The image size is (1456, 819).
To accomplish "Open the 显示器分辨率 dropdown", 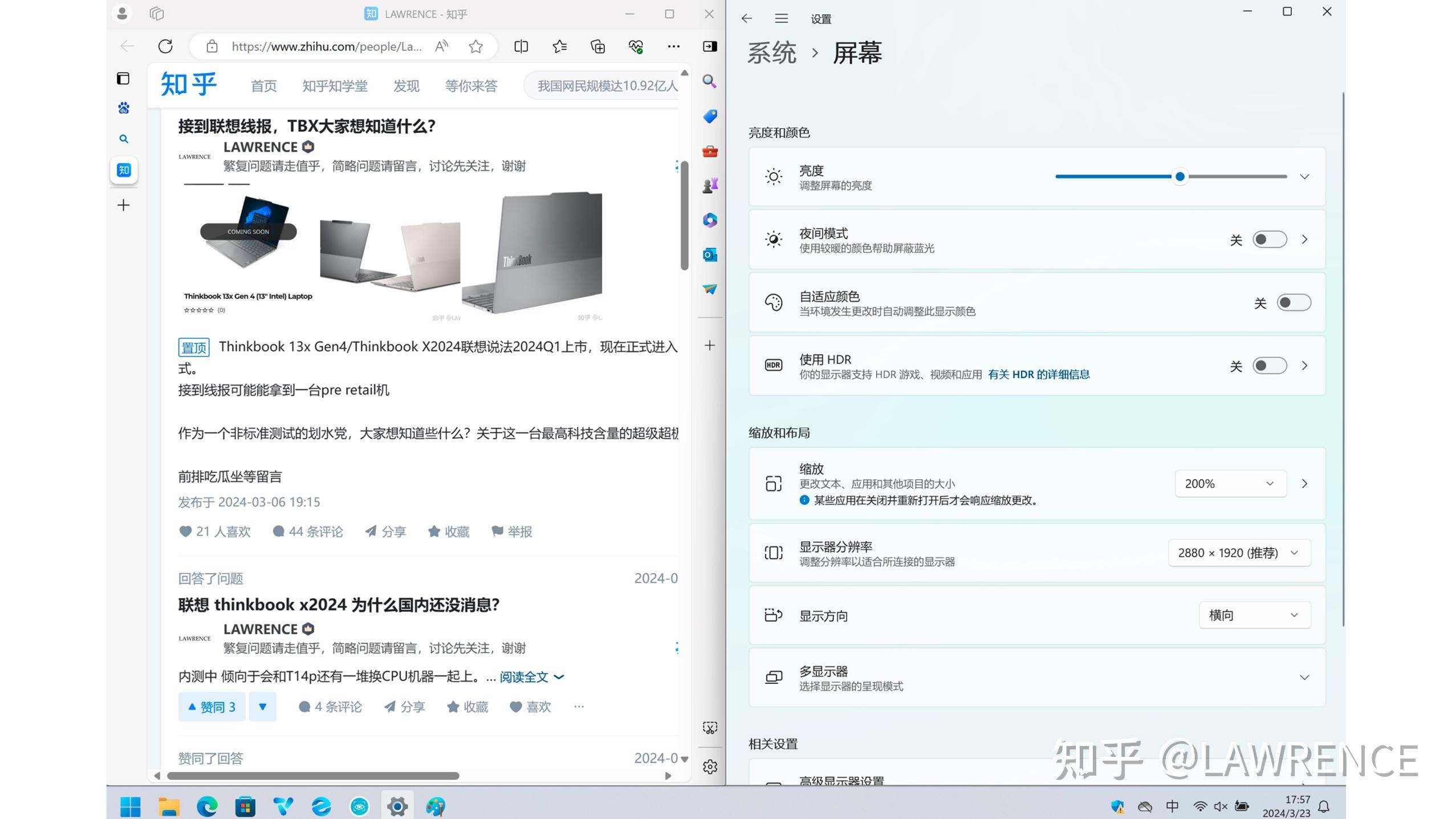I will point(1238,553).
